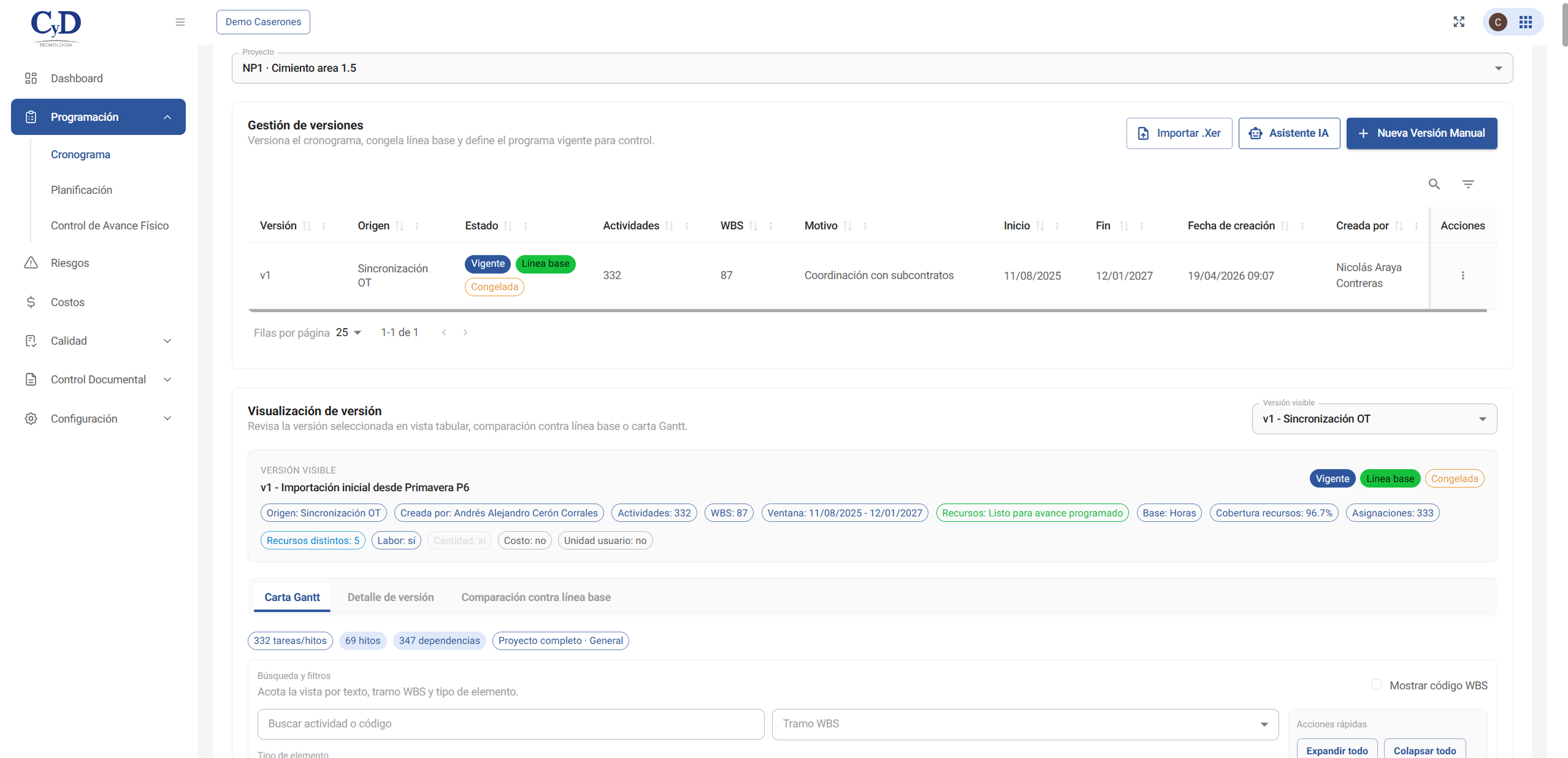Screen dimensions: 1568x758
Task: Open the Proyecto dropdown
Action: click(x=872, y=68)
